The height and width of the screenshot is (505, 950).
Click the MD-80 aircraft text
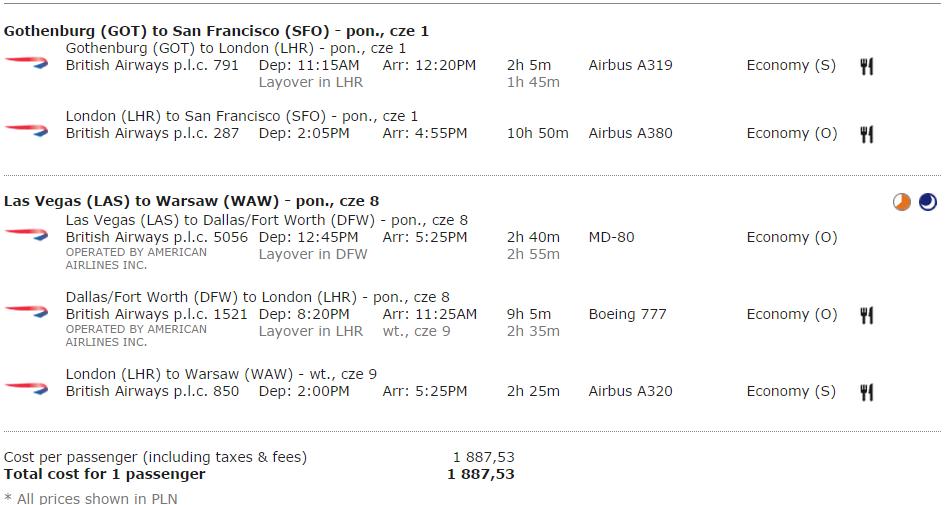611,237
